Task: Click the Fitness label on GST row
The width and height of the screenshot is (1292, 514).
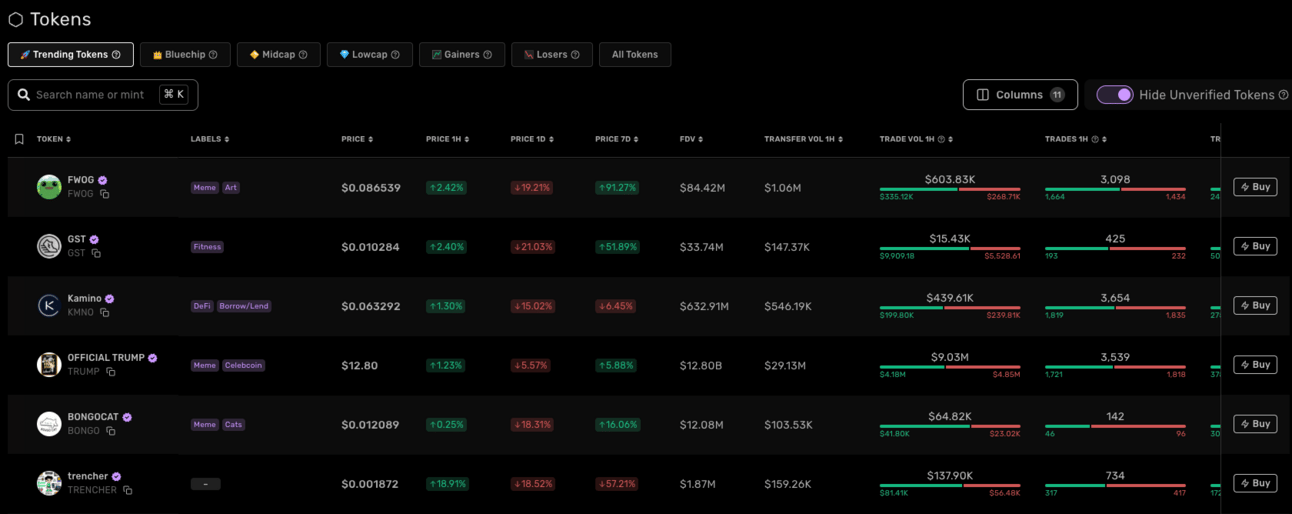Action: (x=207, y=247)
